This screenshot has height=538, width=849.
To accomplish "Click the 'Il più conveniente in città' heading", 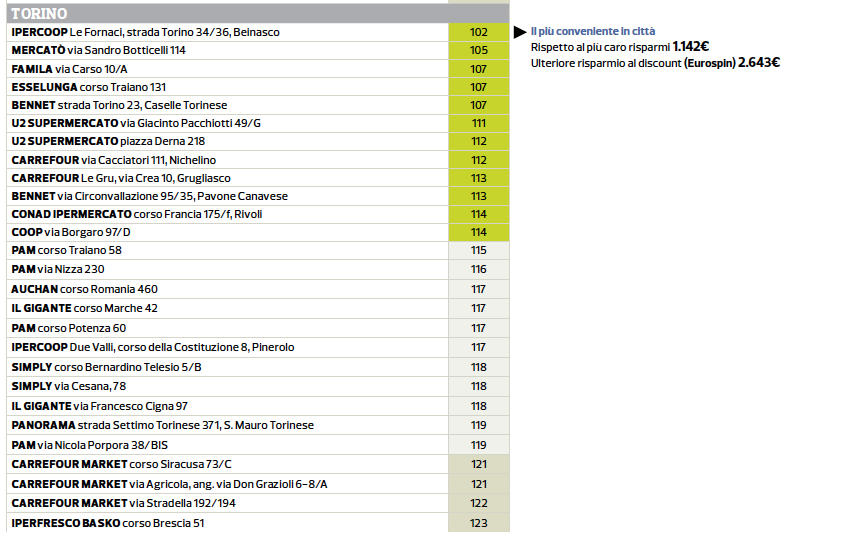I will point(593,32).
